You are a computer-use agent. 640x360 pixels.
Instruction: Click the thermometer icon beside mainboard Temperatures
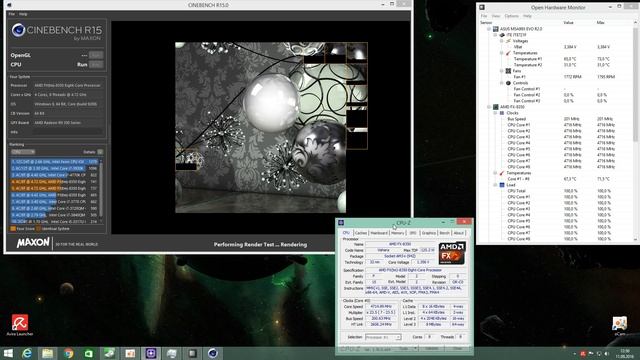point(508,53)
